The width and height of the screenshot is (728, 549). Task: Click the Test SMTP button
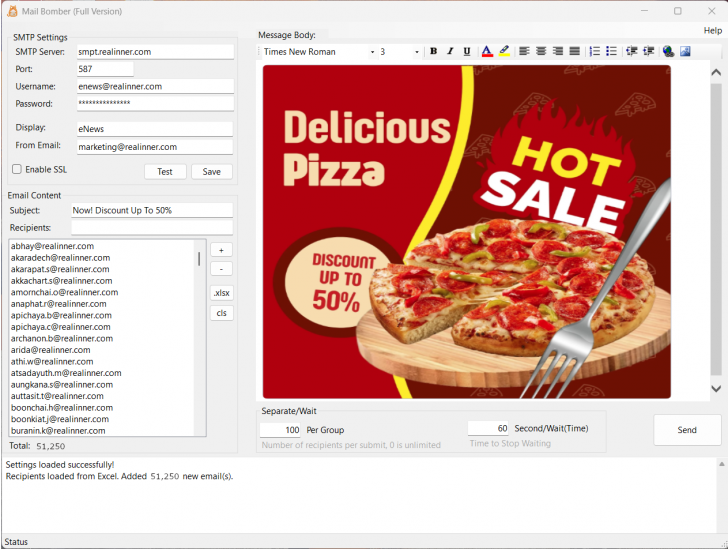click(165, 171)
